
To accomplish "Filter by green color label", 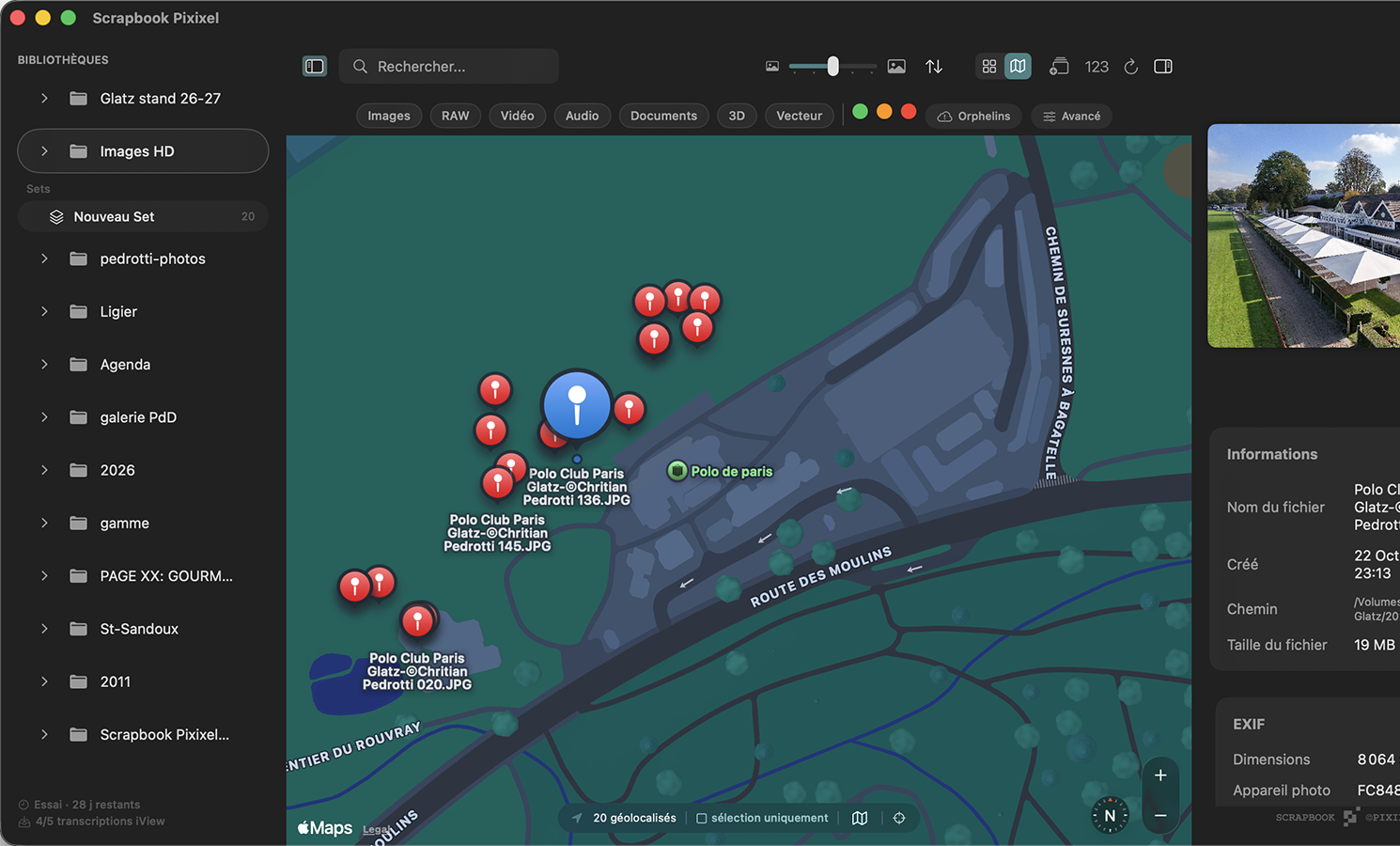I will (x=860, y=112).
